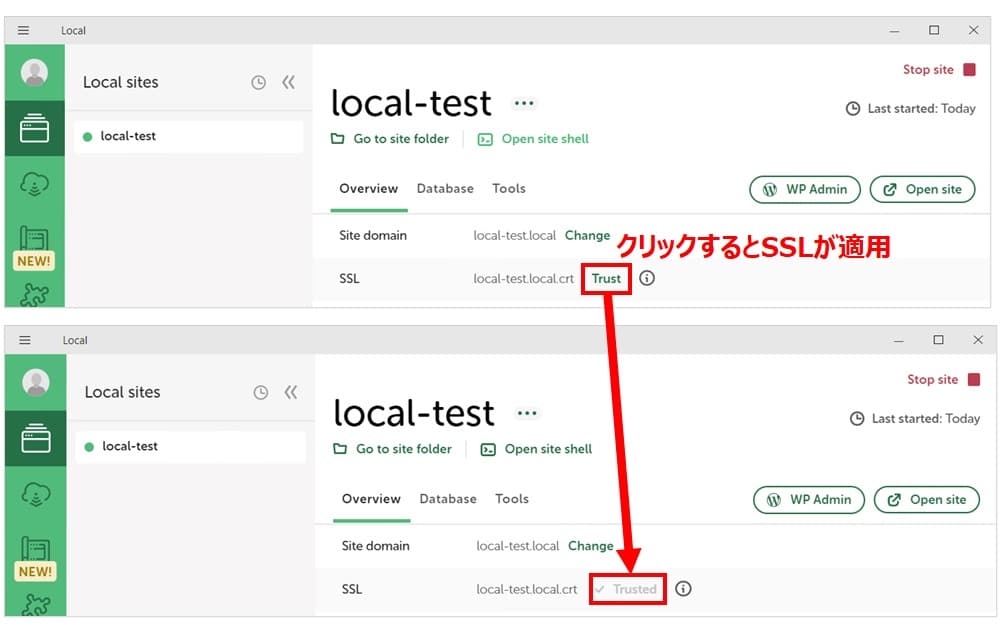The height and width of the screenshot is (630, 1000).
Task: Switch to Tools tab in lower window
Action: click(x=512, y=499)
